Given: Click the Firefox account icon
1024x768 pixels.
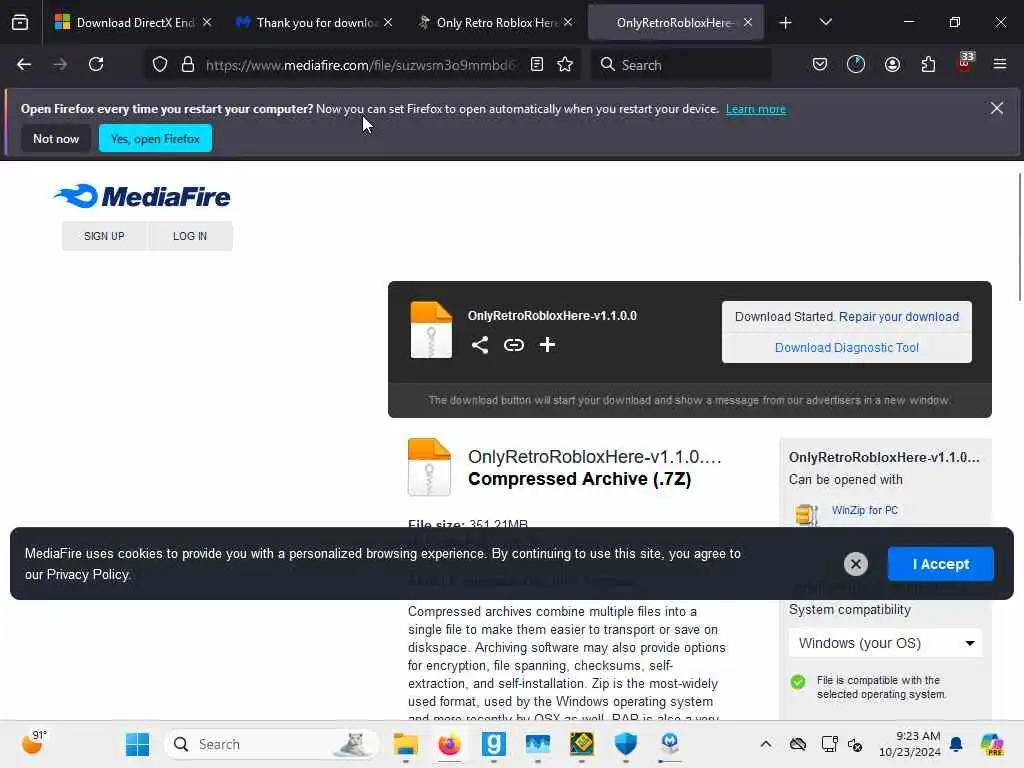Looking at the screenshot, I should pyautogui.click(x=892, y=64).
